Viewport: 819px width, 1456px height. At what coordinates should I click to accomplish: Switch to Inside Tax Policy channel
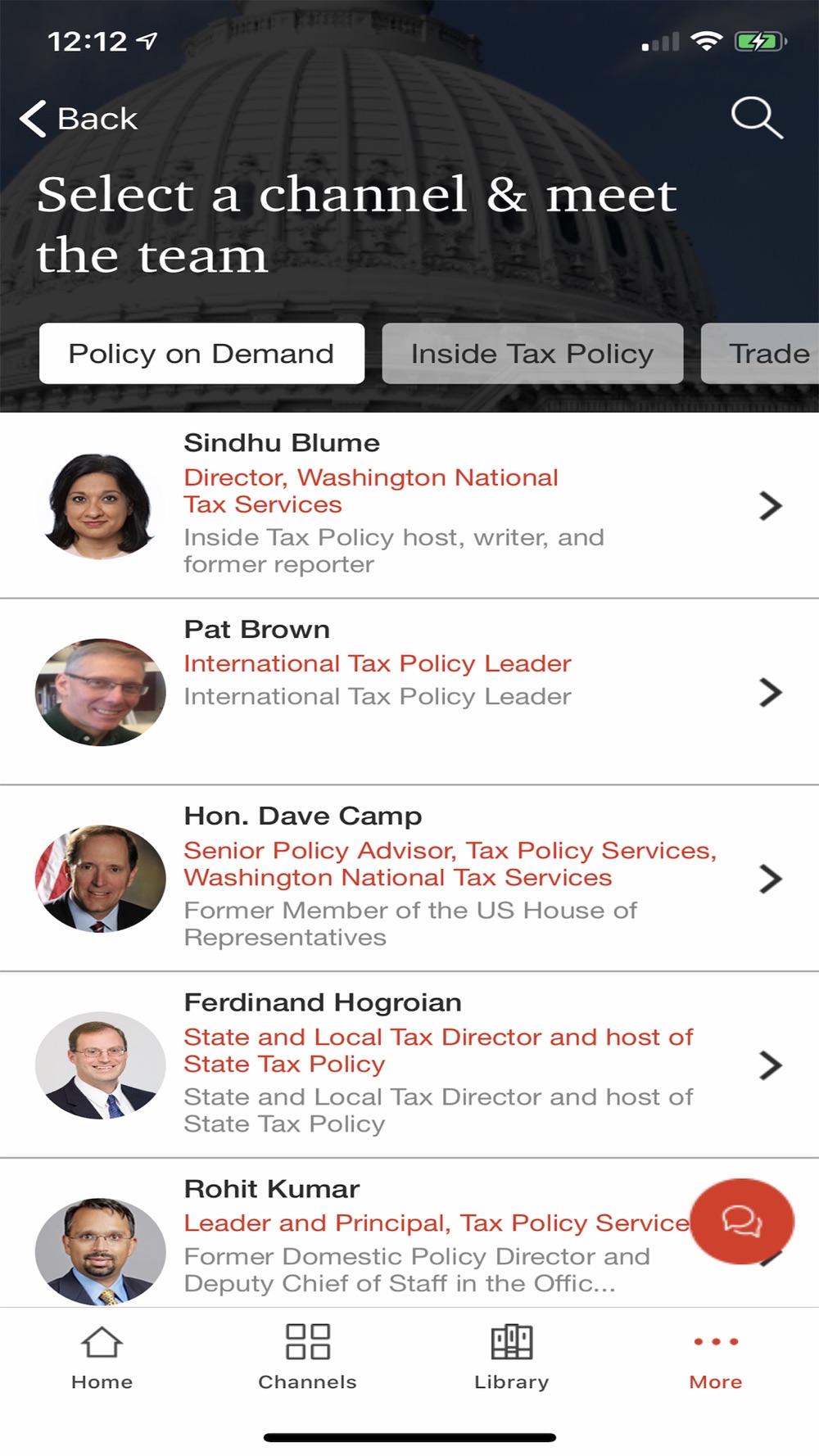tap(532, 354)
